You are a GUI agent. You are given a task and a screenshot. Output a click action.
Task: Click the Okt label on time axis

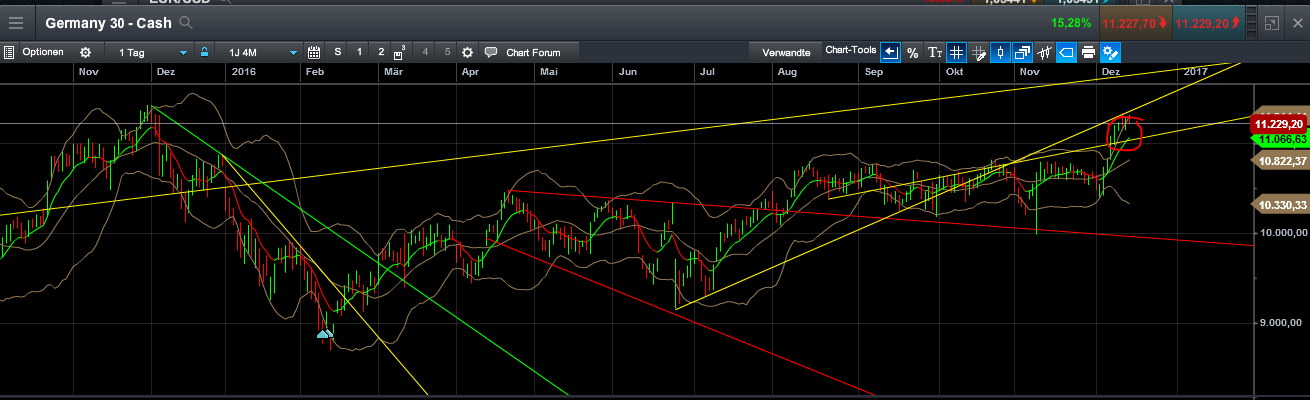(x=954, y=72)
